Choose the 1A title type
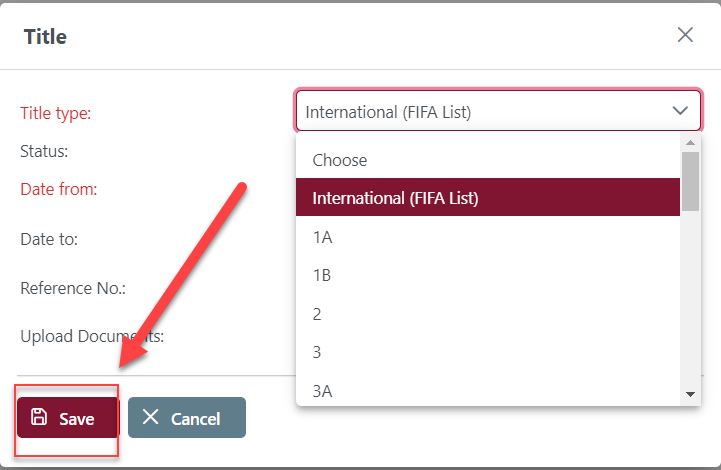The width and height of the screenshot is (721, 470). click(x=488, y=237)
